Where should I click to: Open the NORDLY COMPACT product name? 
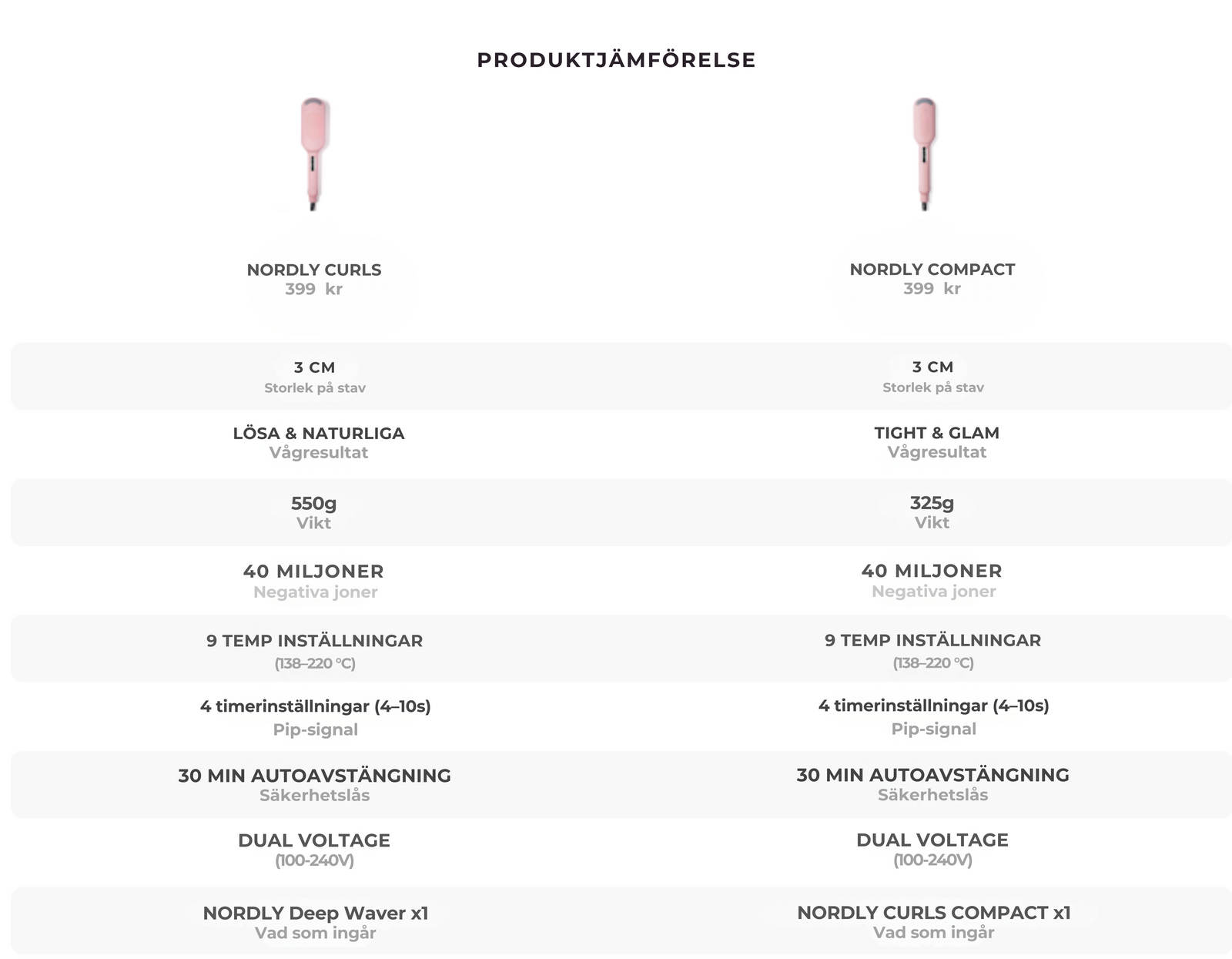[932, 270]
